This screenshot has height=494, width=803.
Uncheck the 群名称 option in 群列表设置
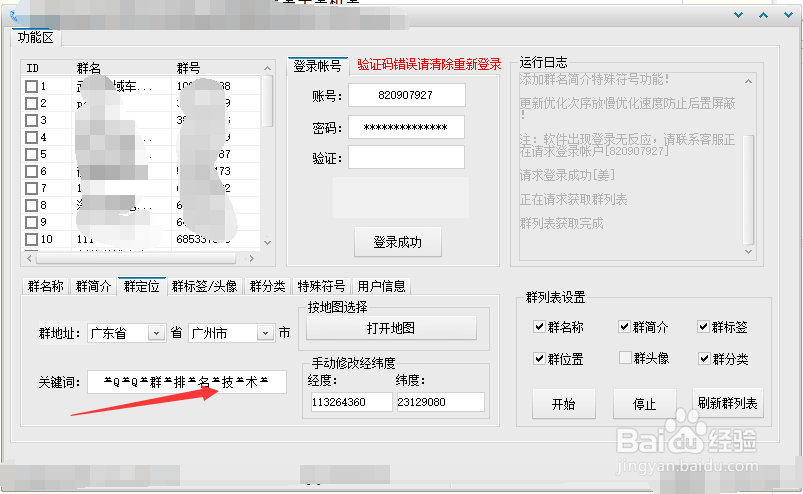(539, 327)
